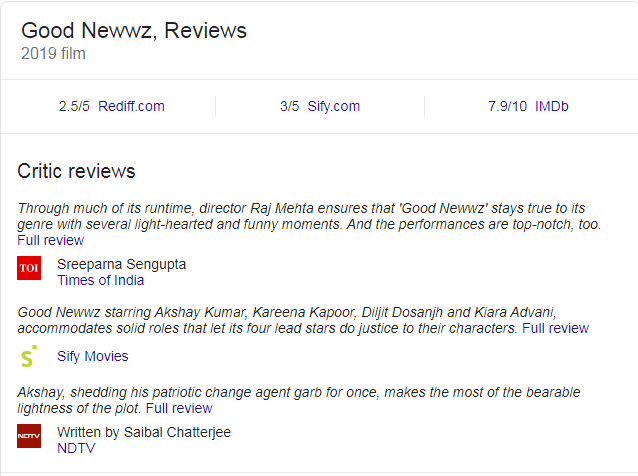Click the 3/5 Sify rating score
Screen dimensions: 638x476
tap(289, 106)
